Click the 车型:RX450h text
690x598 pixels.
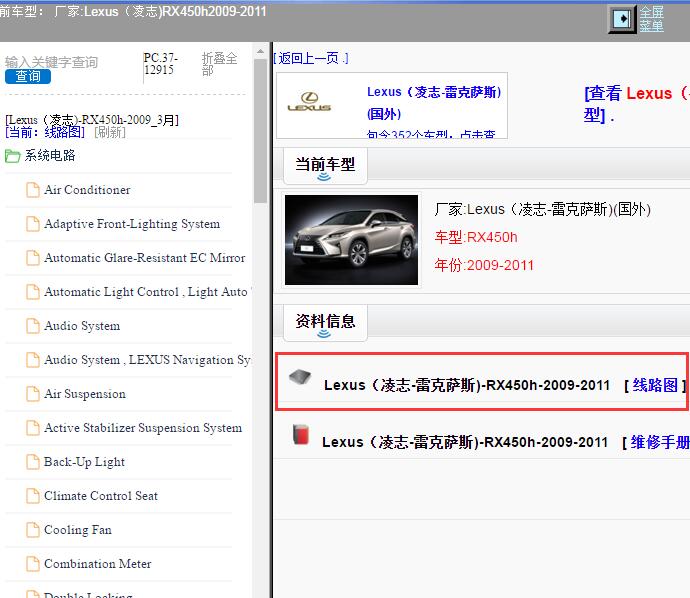[x=476, y=237]
